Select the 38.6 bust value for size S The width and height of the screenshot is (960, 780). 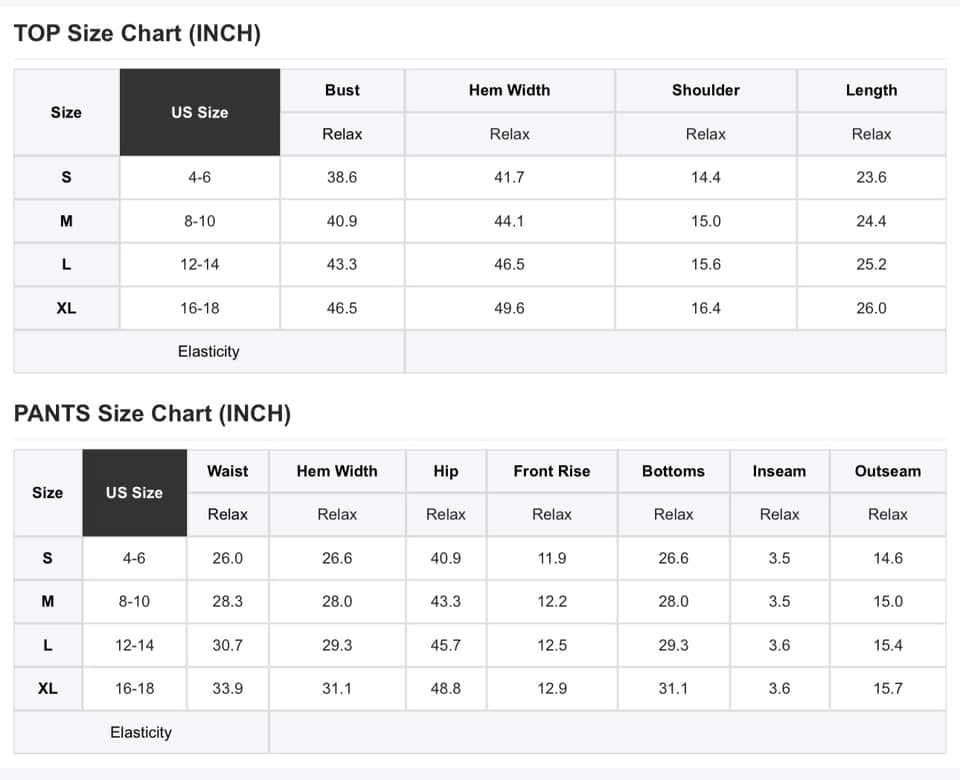[342, 178]
